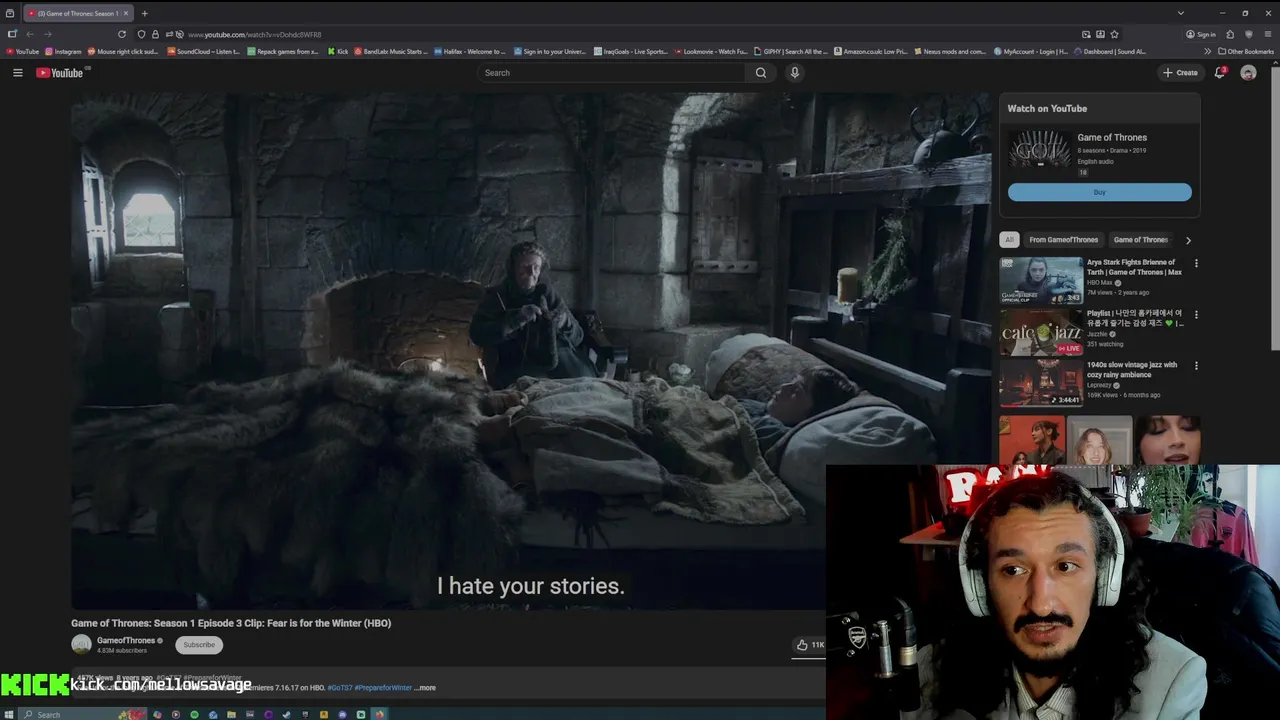
Task: Click the Buy button for Game of Thrones
Action: tap(1100, 192)
